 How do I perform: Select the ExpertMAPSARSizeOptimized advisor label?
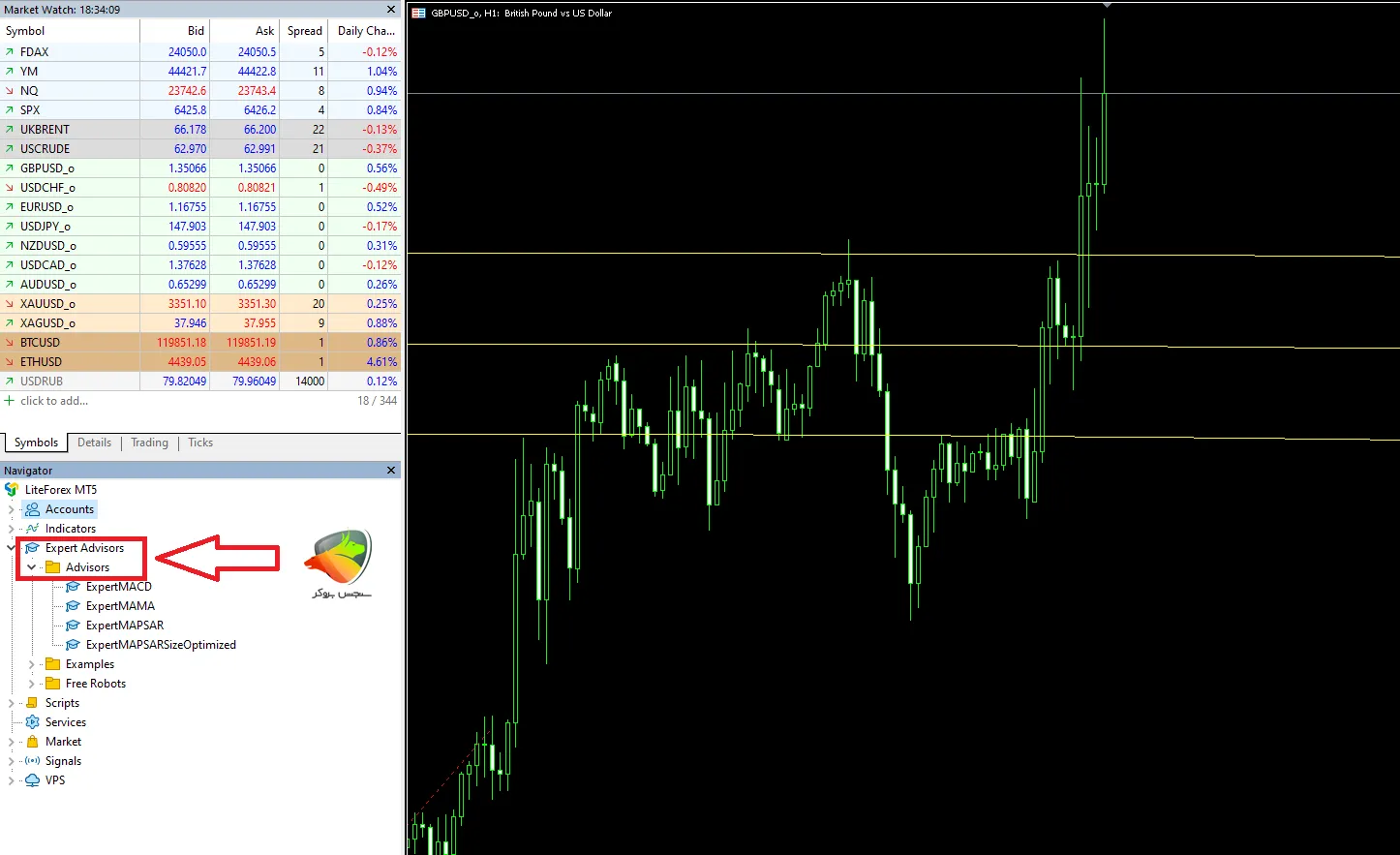coord(161,645)
